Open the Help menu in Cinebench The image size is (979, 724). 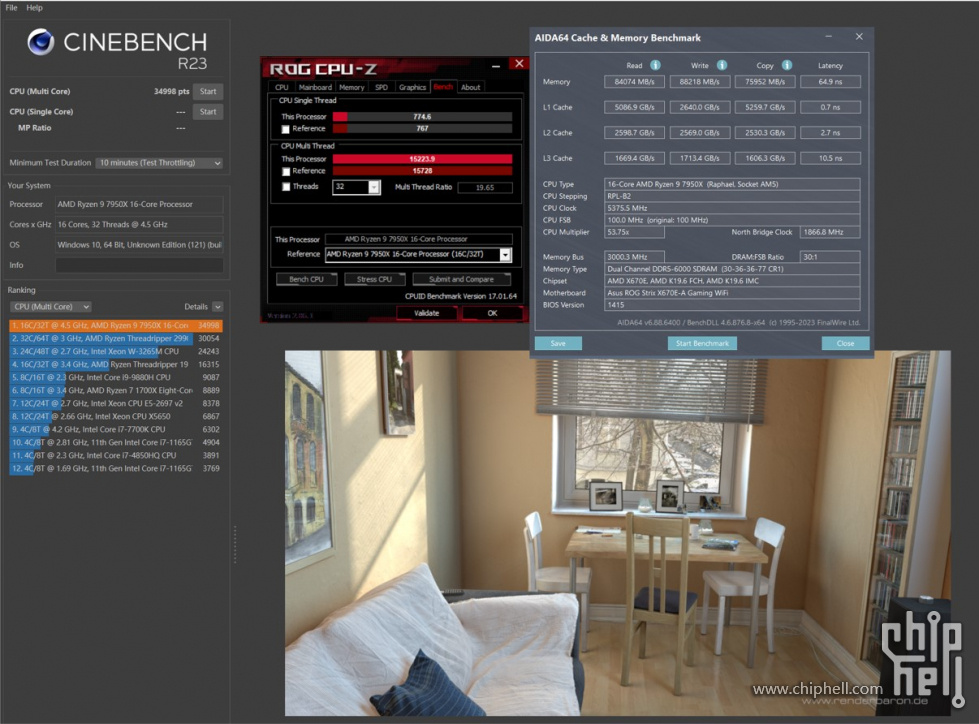click(34, 7)
